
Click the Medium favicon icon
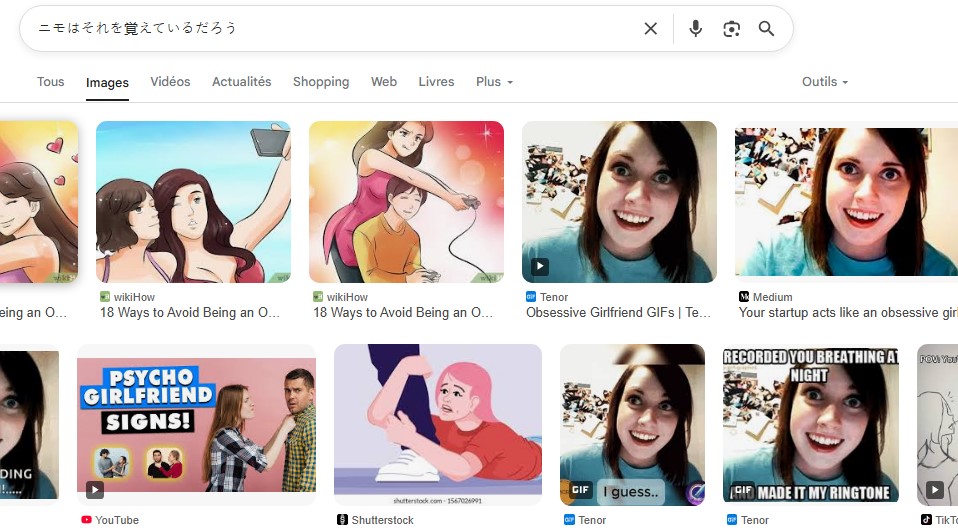(744, 297)
